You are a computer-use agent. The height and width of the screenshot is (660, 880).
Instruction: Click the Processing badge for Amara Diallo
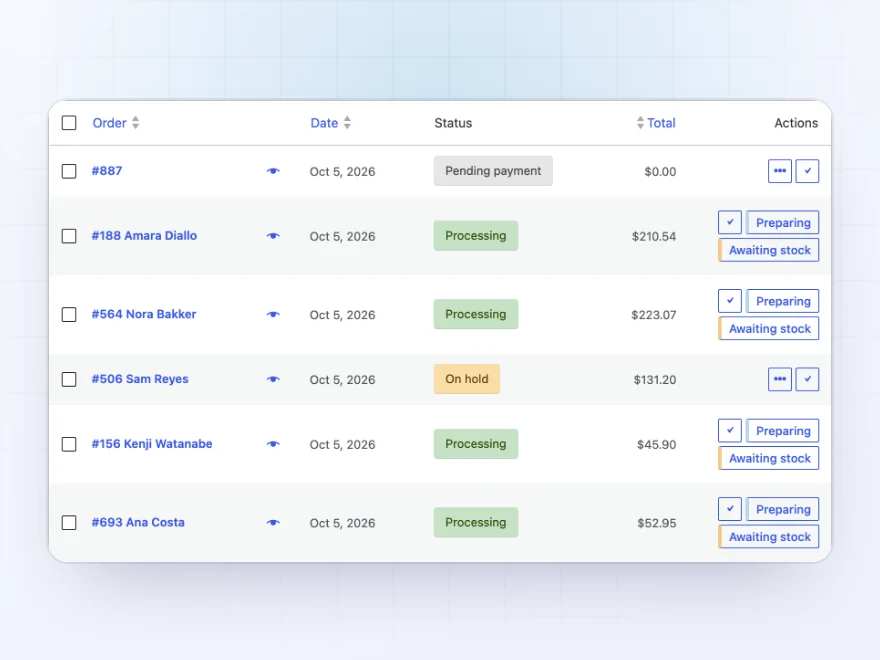(475, 236)
